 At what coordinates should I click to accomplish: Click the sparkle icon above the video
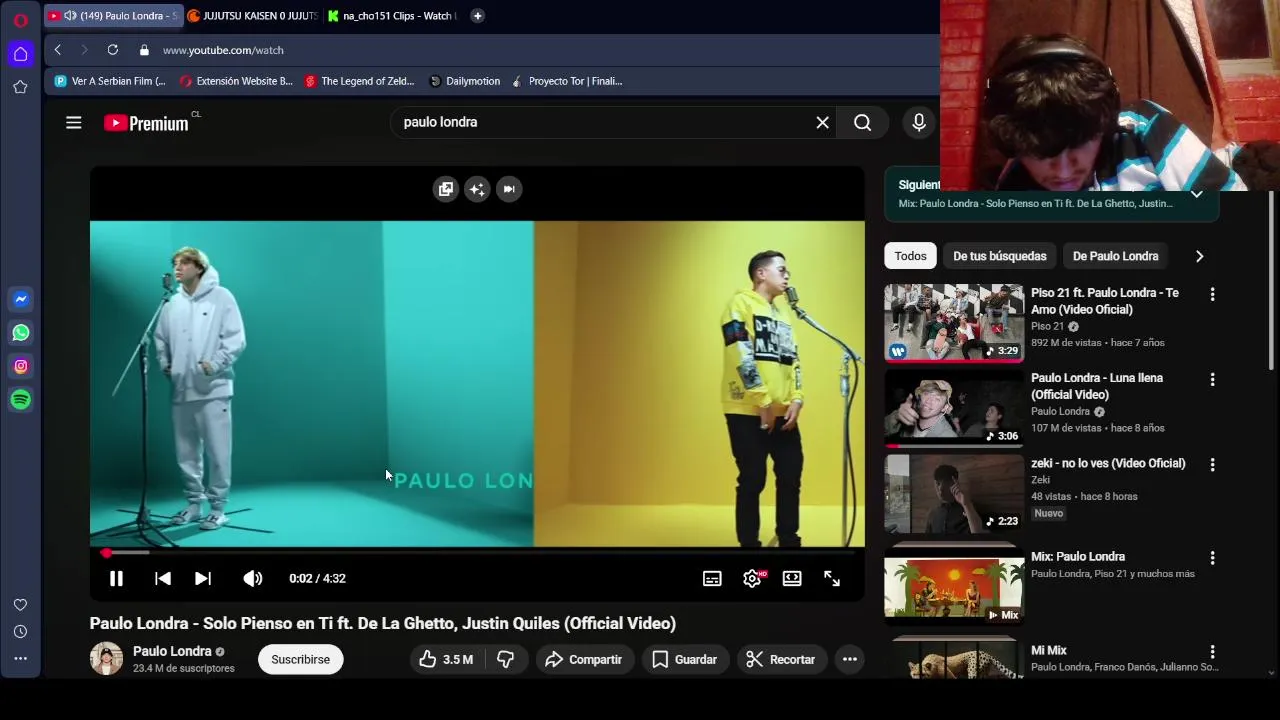[477, 189]
